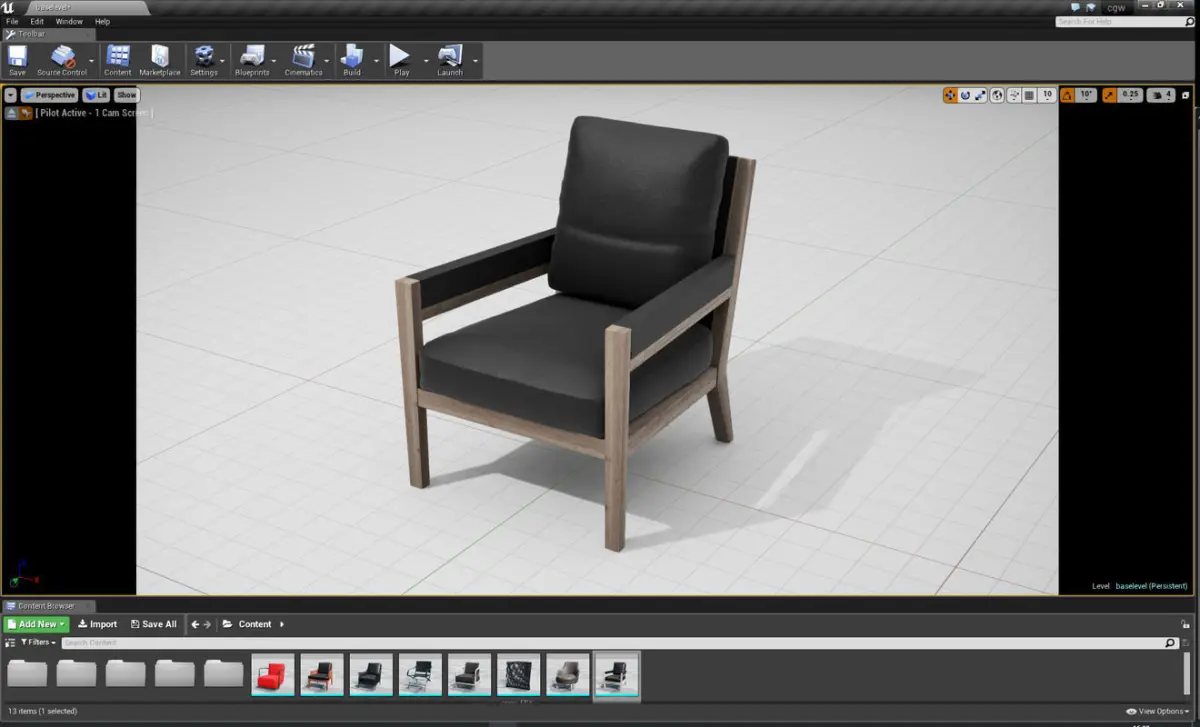This screenshot has width=1200, height=727.
Task: Click the search magnifier in Content Browser
Action: pos(1170,643)
